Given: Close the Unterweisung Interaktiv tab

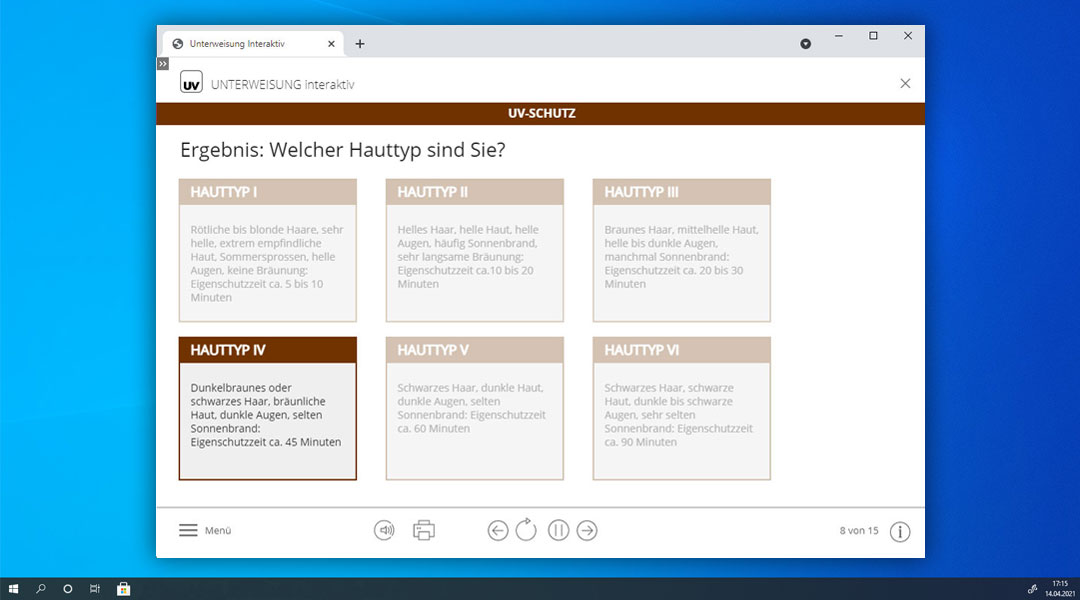Looking at the screenshot, I should point(331,44).
